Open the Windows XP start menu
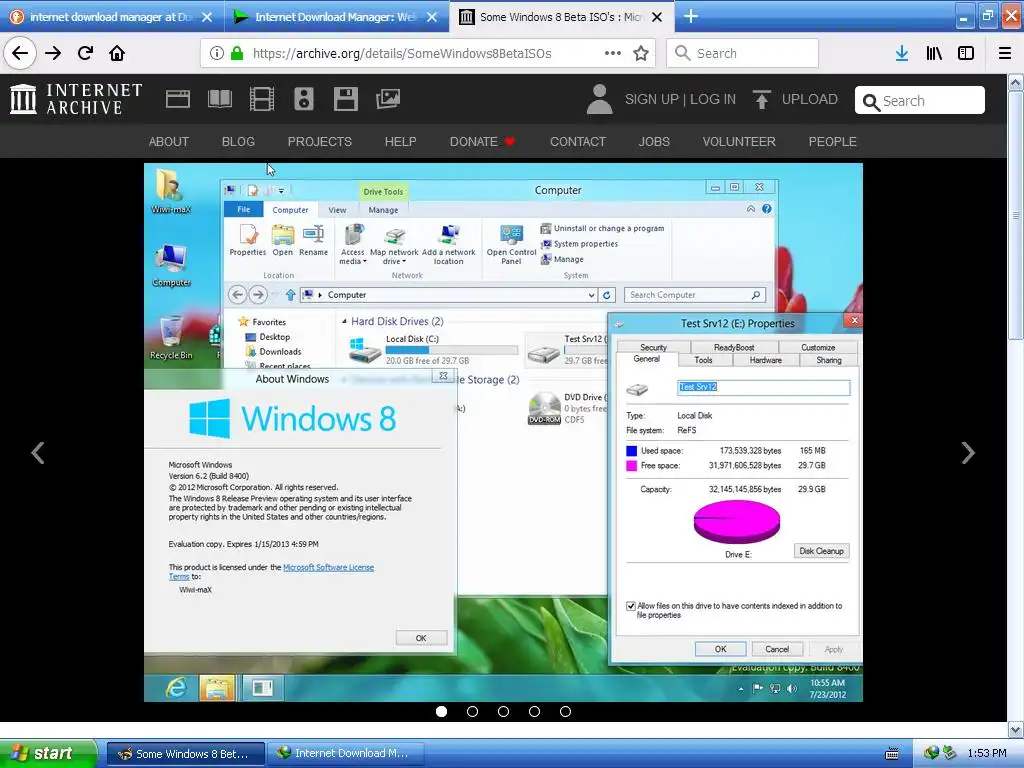Screen dimensions: 1024x768 47,753
